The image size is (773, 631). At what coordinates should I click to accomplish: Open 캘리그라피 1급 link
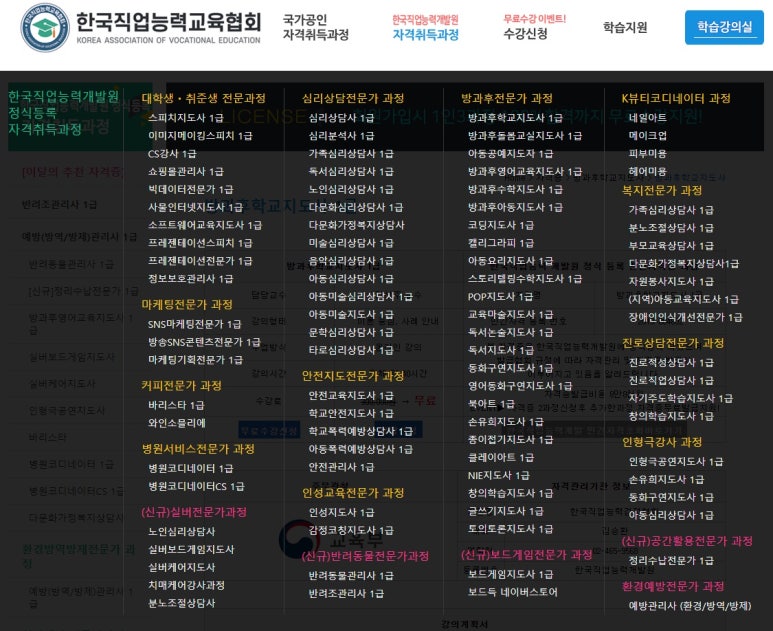click(500, 243)
